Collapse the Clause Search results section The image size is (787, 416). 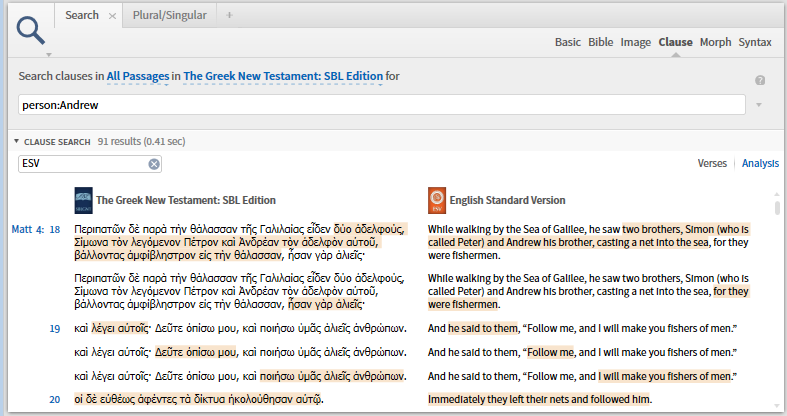pyautogui.click(x=17, y=142)
